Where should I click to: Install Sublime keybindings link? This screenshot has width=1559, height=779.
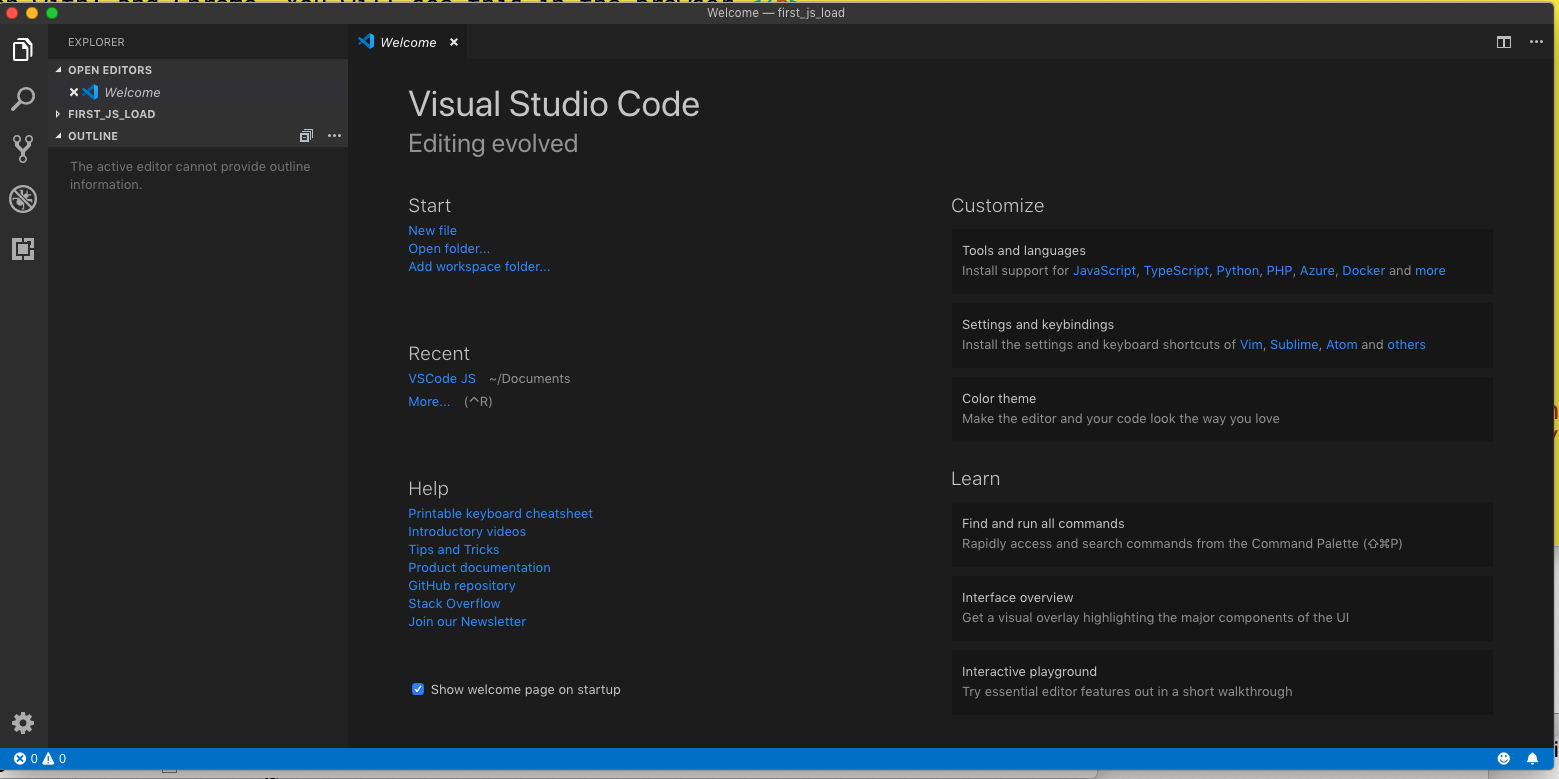[x=1294, y=344]
